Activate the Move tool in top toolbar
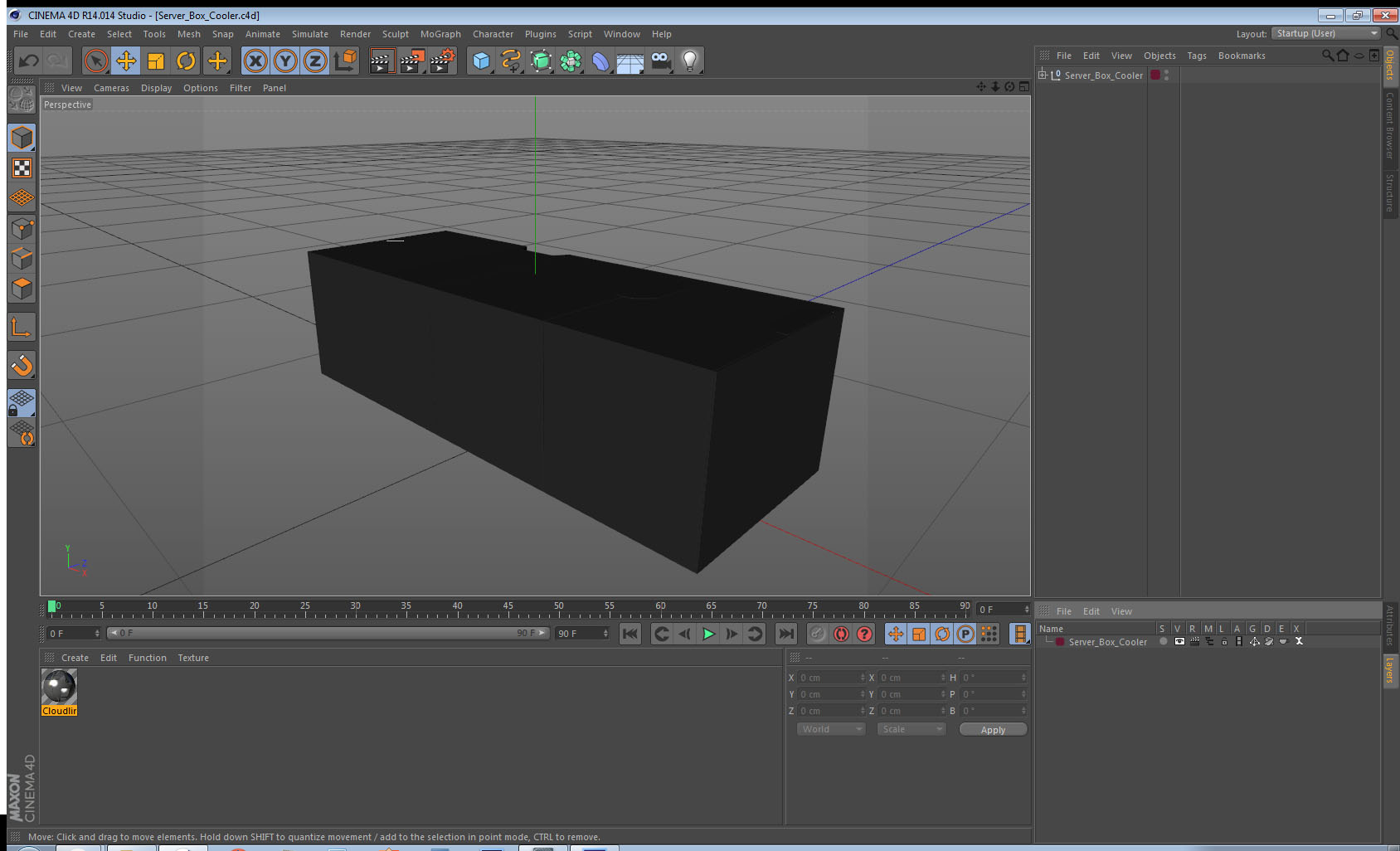 pos(126,61)
